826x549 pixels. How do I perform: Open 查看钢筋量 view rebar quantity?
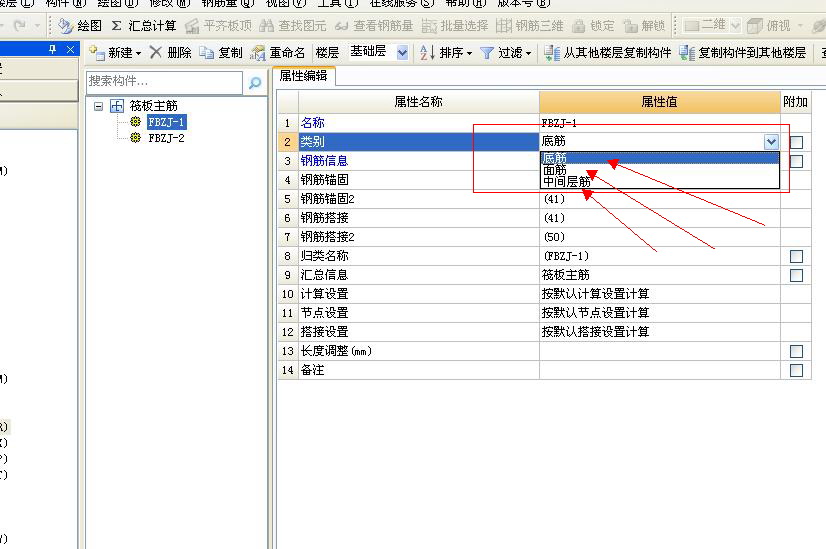pos(373,25)
